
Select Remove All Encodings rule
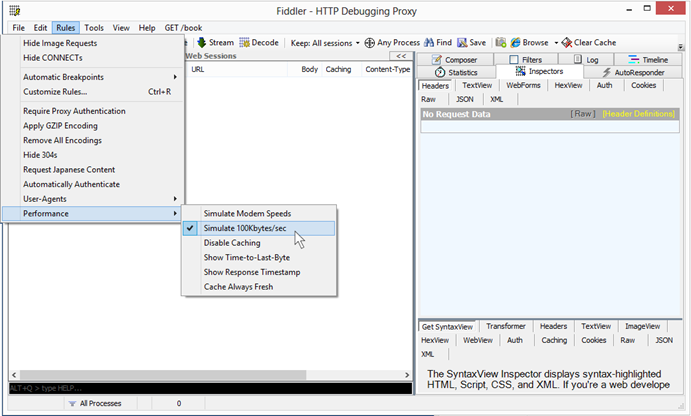click(x=93, y=140)
